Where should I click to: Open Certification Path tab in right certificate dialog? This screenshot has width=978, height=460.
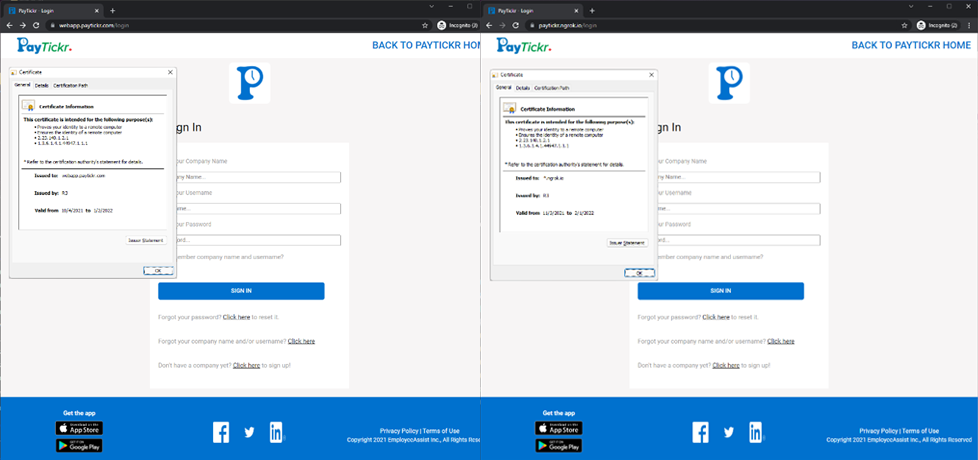pos(551,88)
